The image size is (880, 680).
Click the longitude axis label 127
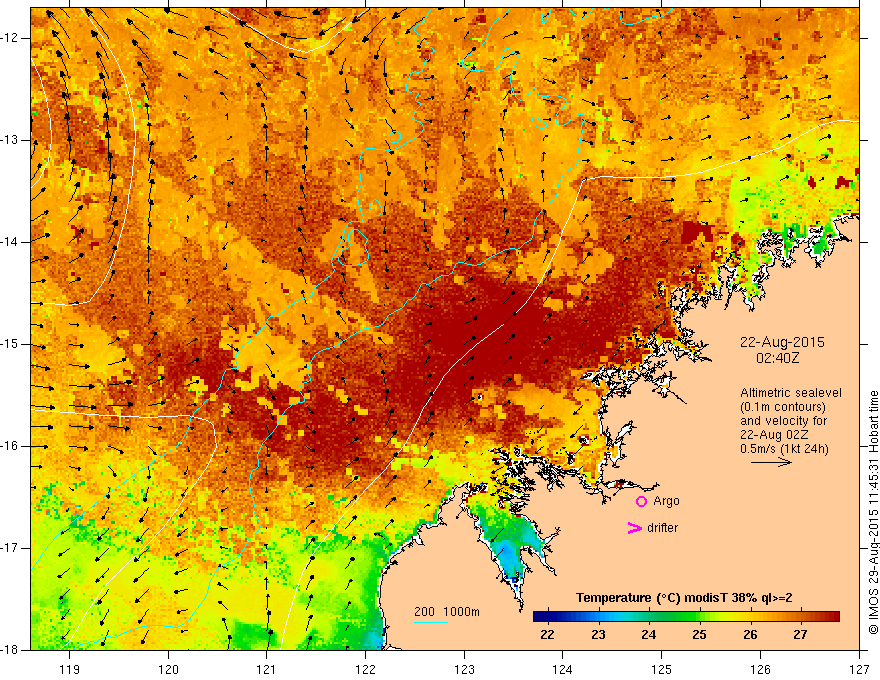pyautogui.click(x=859, y=669)
